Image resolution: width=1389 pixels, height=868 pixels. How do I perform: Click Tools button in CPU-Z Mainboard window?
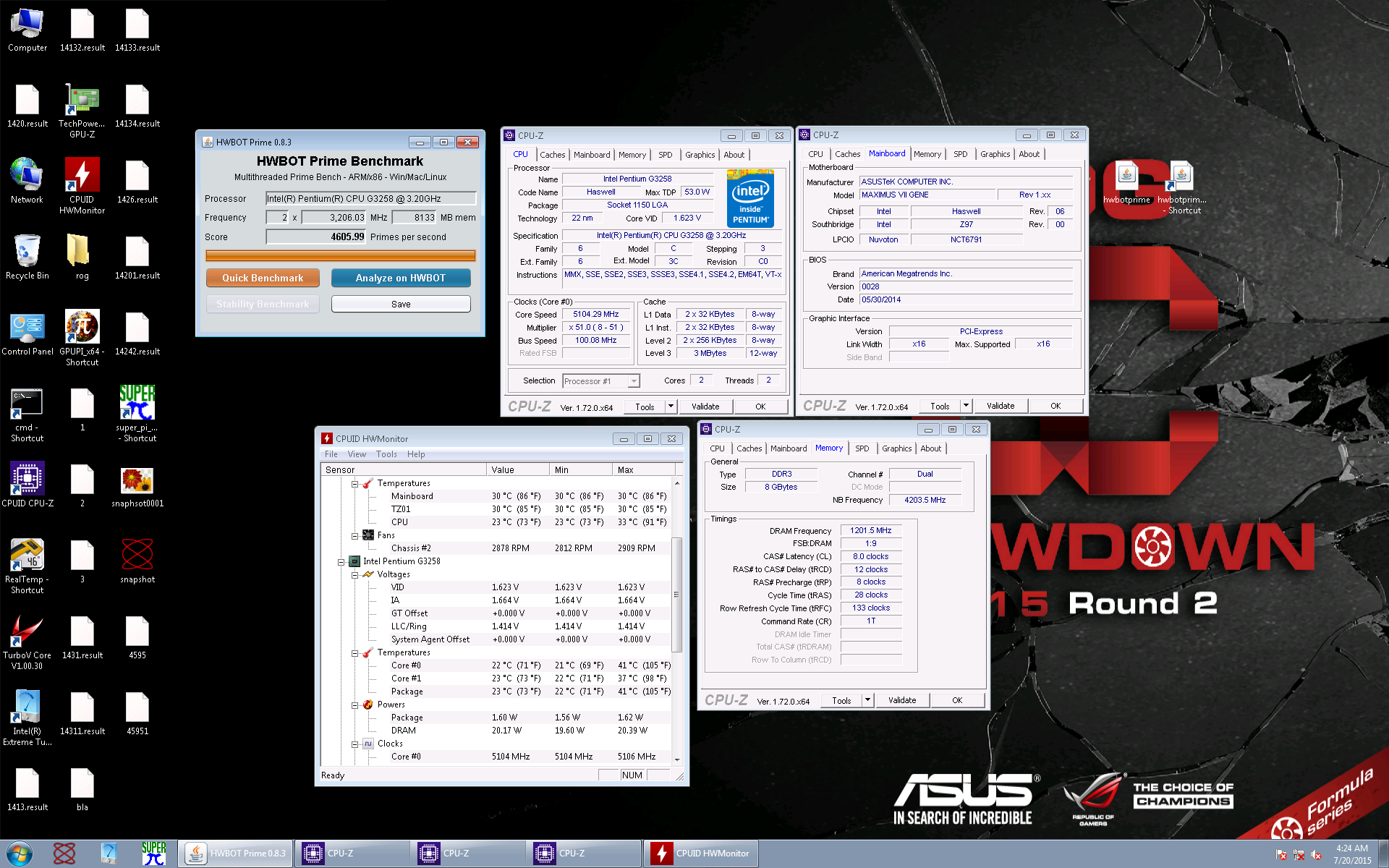click(940, 406)
